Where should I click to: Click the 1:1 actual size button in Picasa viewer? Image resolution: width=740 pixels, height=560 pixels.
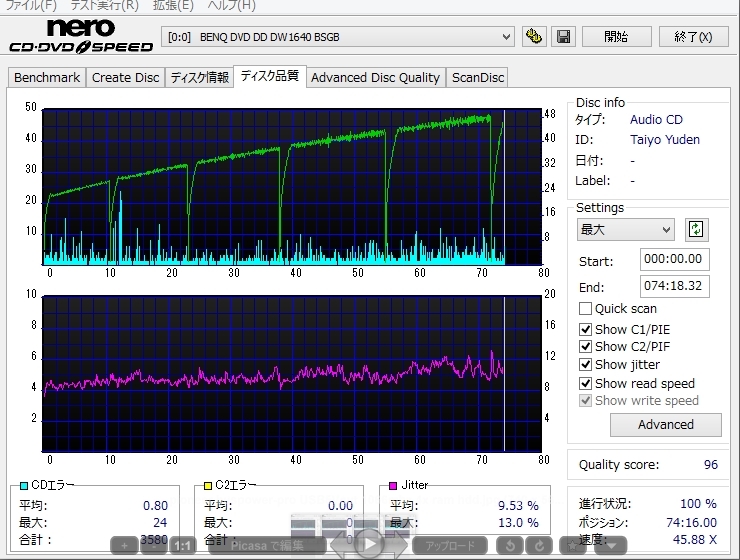click(183, 546)
